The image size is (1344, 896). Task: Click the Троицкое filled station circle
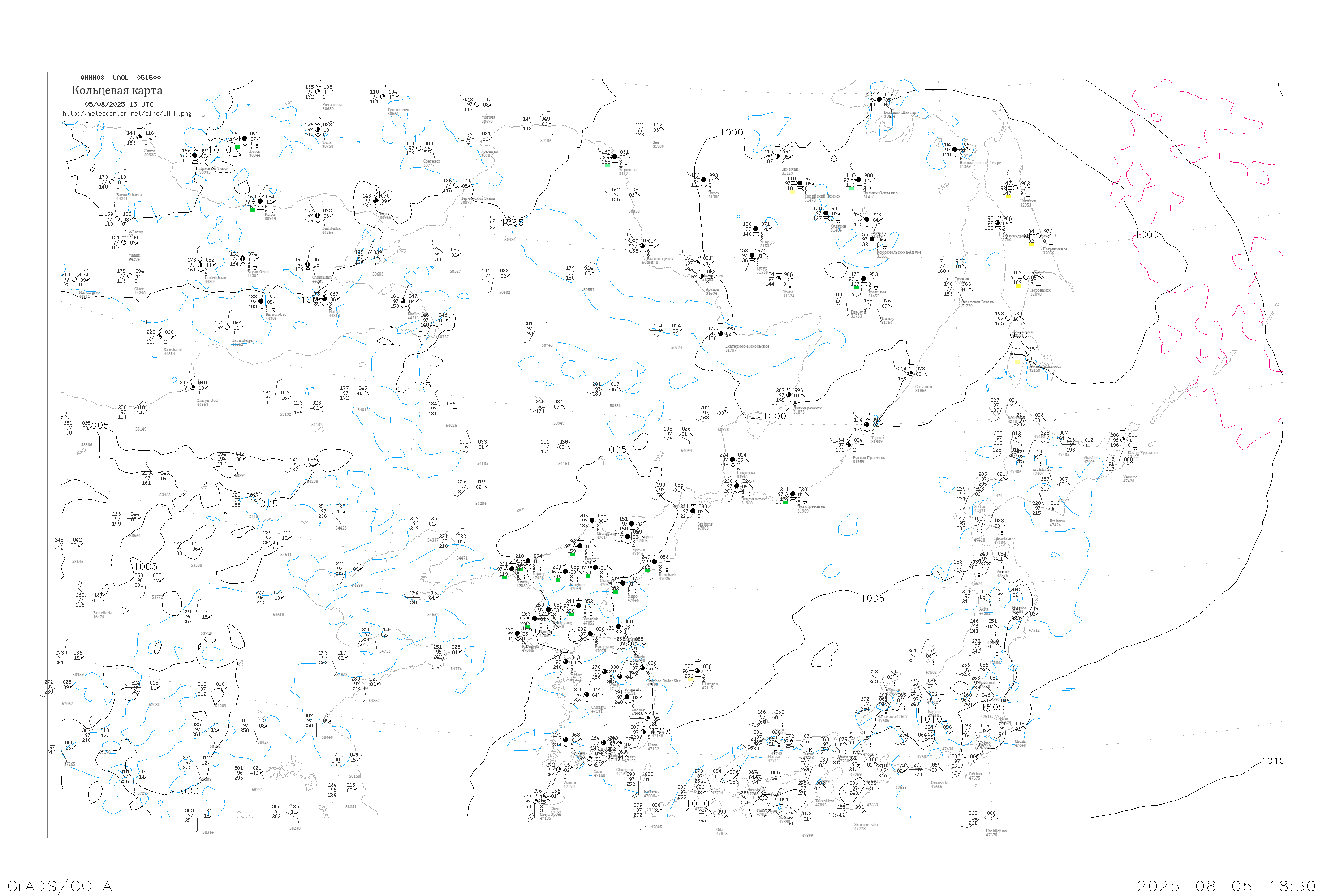point(863,280)
